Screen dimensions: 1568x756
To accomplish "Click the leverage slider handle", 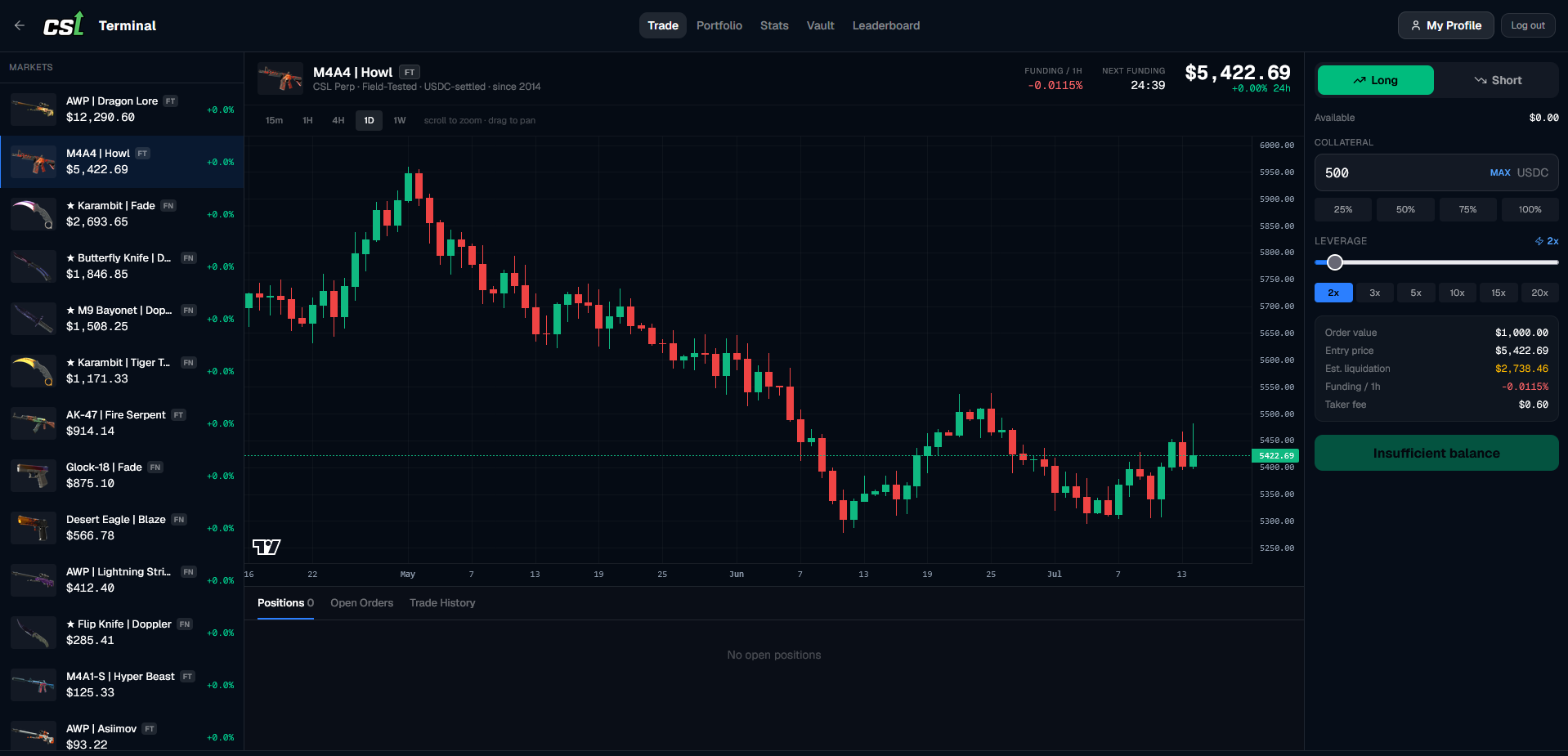I will (x=1335, y=262).
